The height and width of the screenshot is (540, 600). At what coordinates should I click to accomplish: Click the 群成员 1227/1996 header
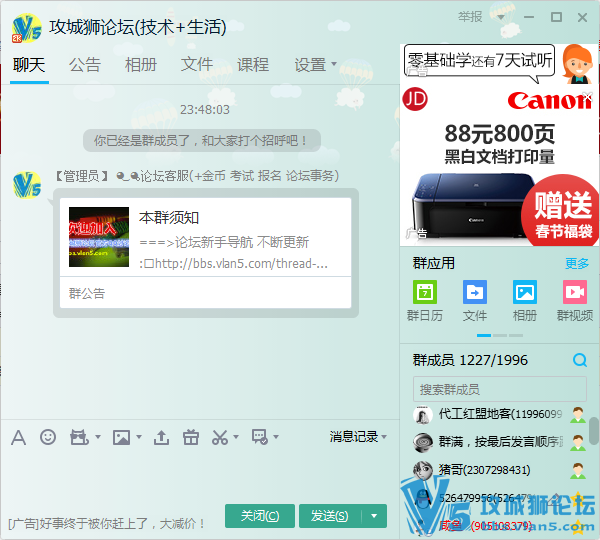(470, 360)
